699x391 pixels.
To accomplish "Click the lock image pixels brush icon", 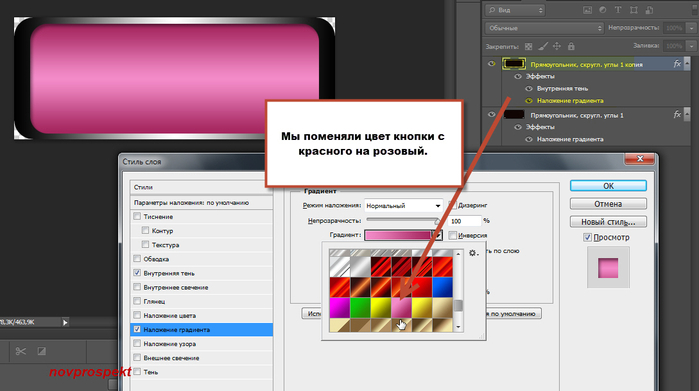I will coord(543,46).
